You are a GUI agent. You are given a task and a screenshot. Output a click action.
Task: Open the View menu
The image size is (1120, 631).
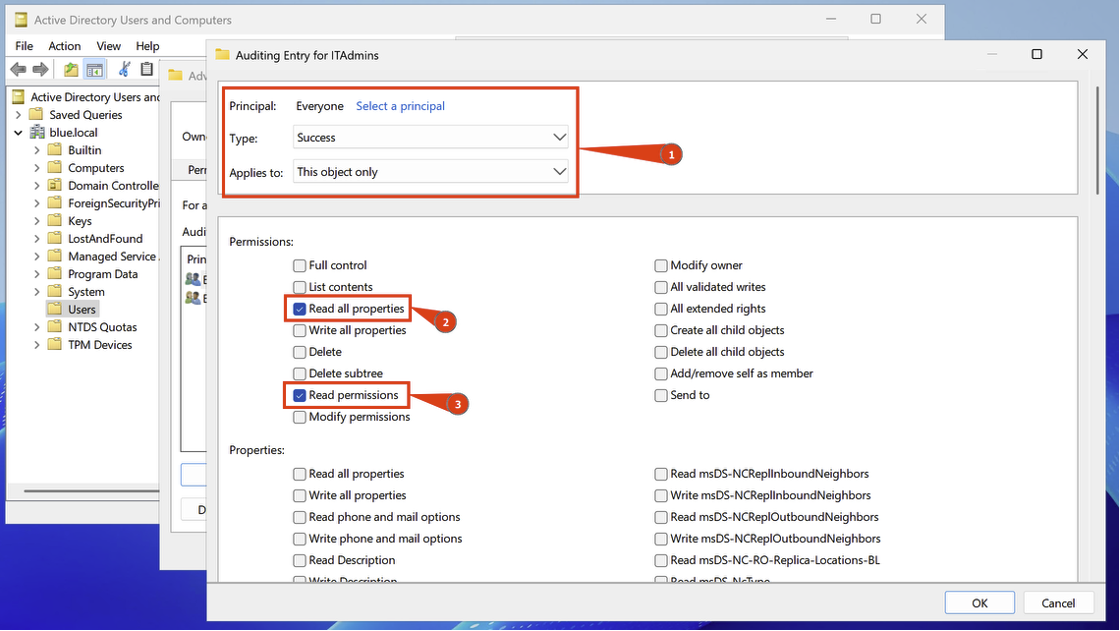[108, 46]
